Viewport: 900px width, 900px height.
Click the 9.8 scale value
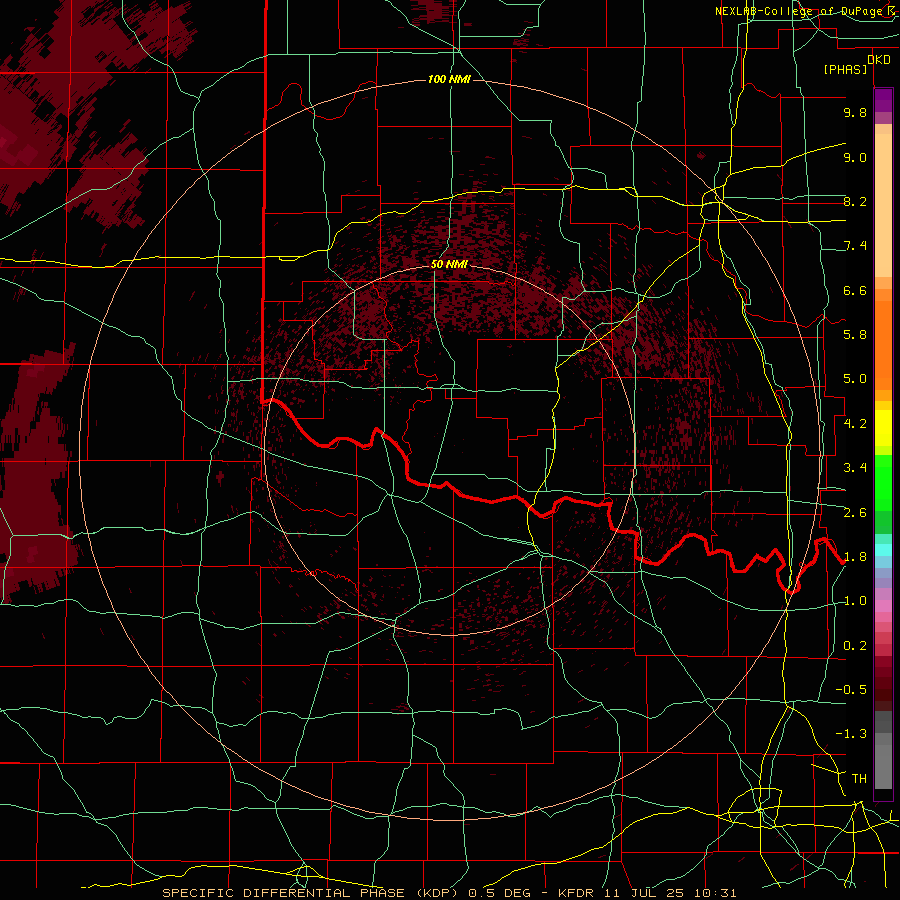[x=855, y=112]
